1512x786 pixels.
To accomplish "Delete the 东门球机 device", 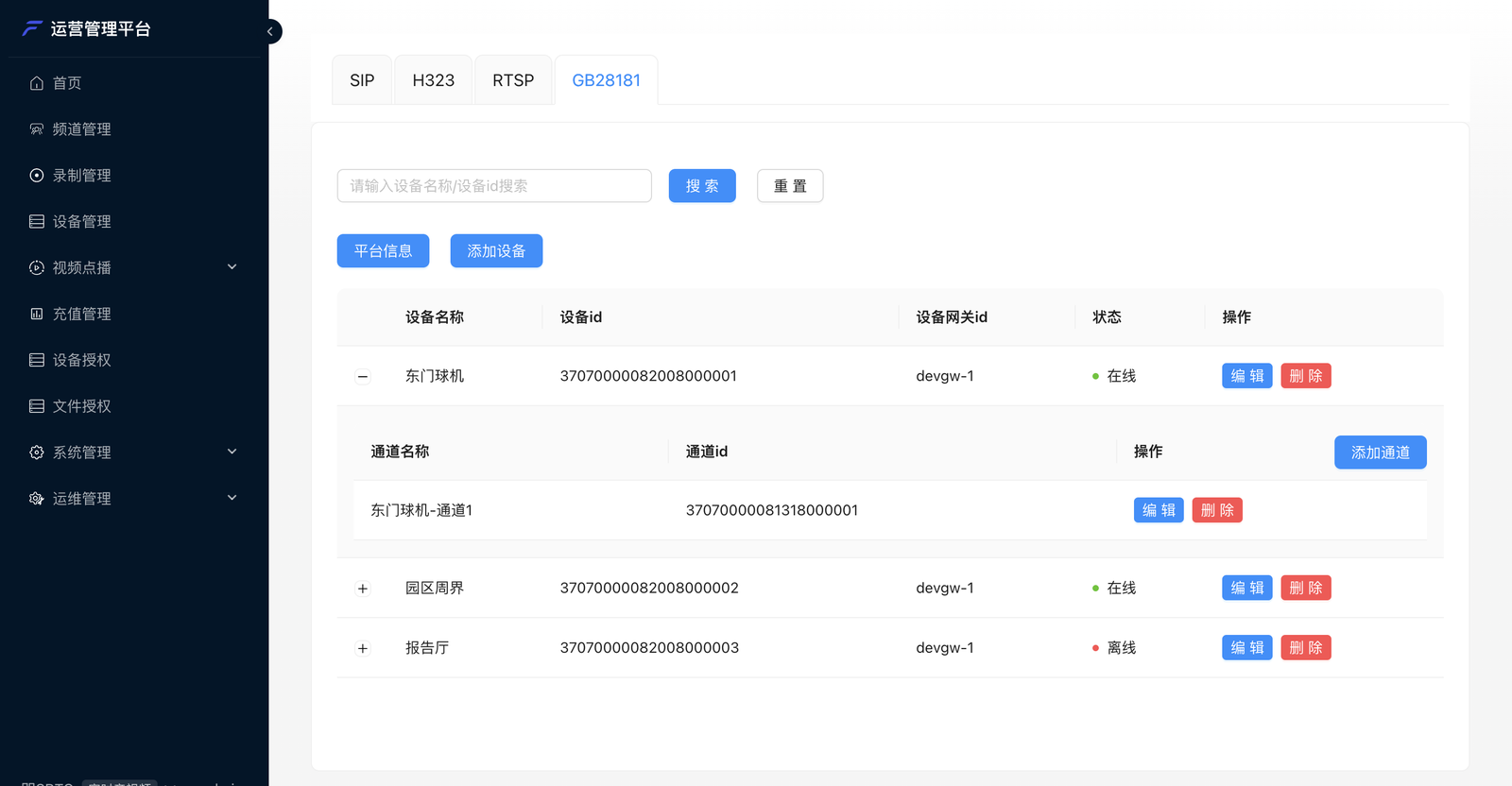I will pos(1306,376).
